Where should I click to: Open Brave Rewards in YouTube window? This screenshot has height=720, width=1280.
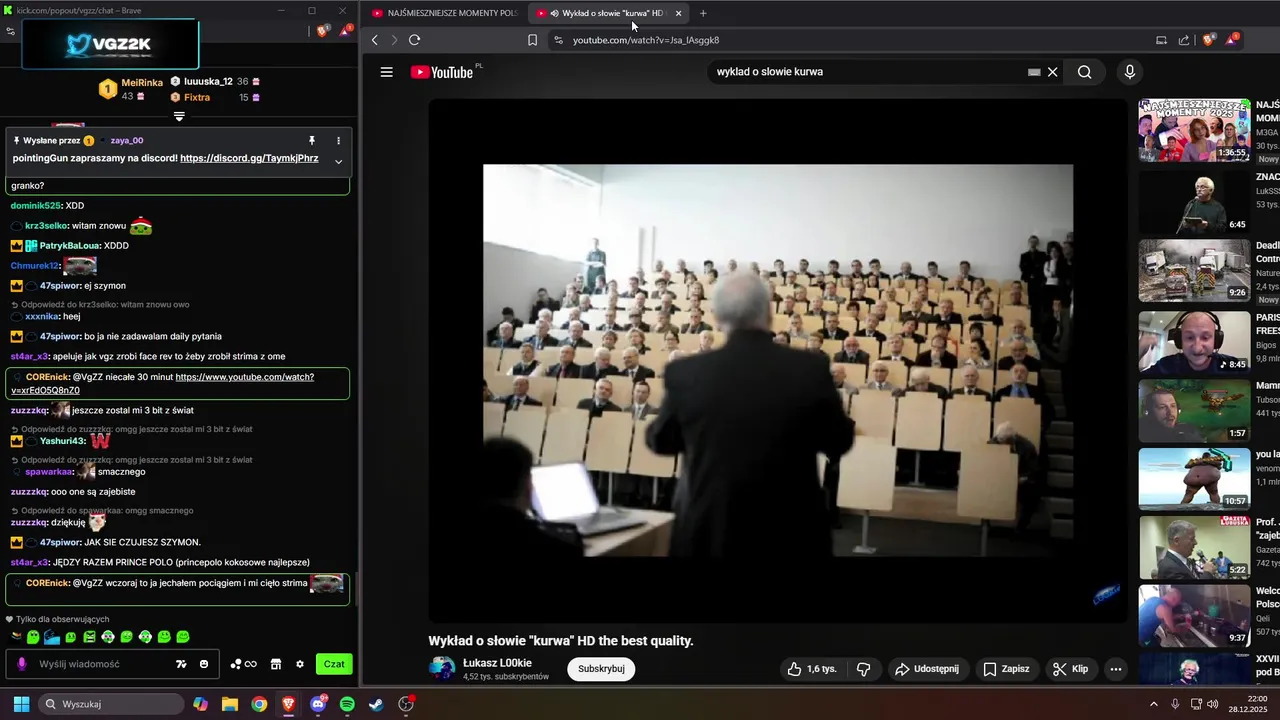(x=1231, y=40)
